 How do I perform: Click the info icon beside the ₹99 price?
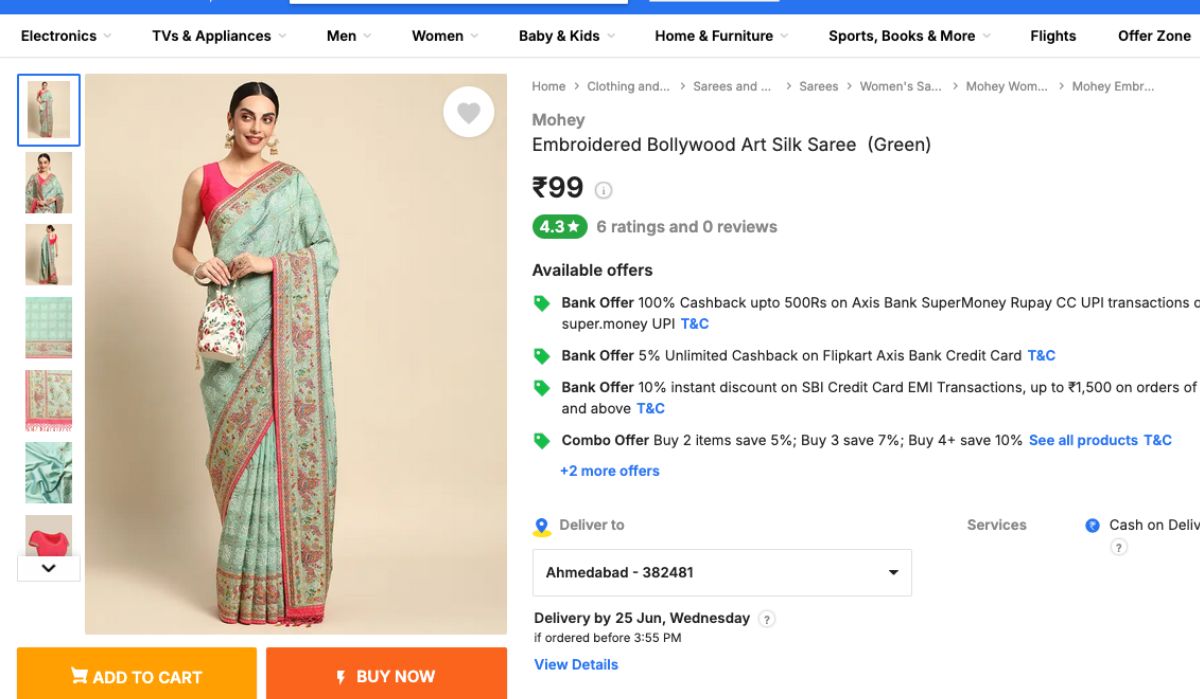pos(604,190)
